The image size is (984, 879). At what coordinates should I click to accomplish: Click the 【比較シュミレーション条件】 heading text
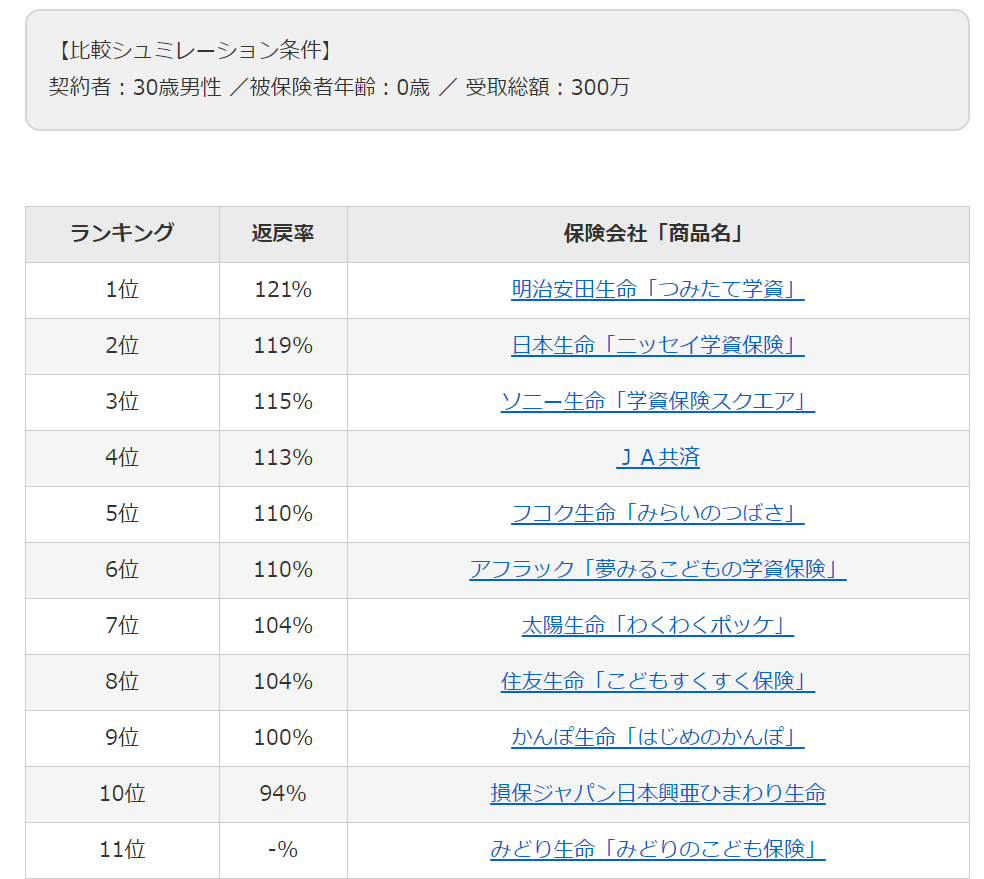click(x=194, y=50)
